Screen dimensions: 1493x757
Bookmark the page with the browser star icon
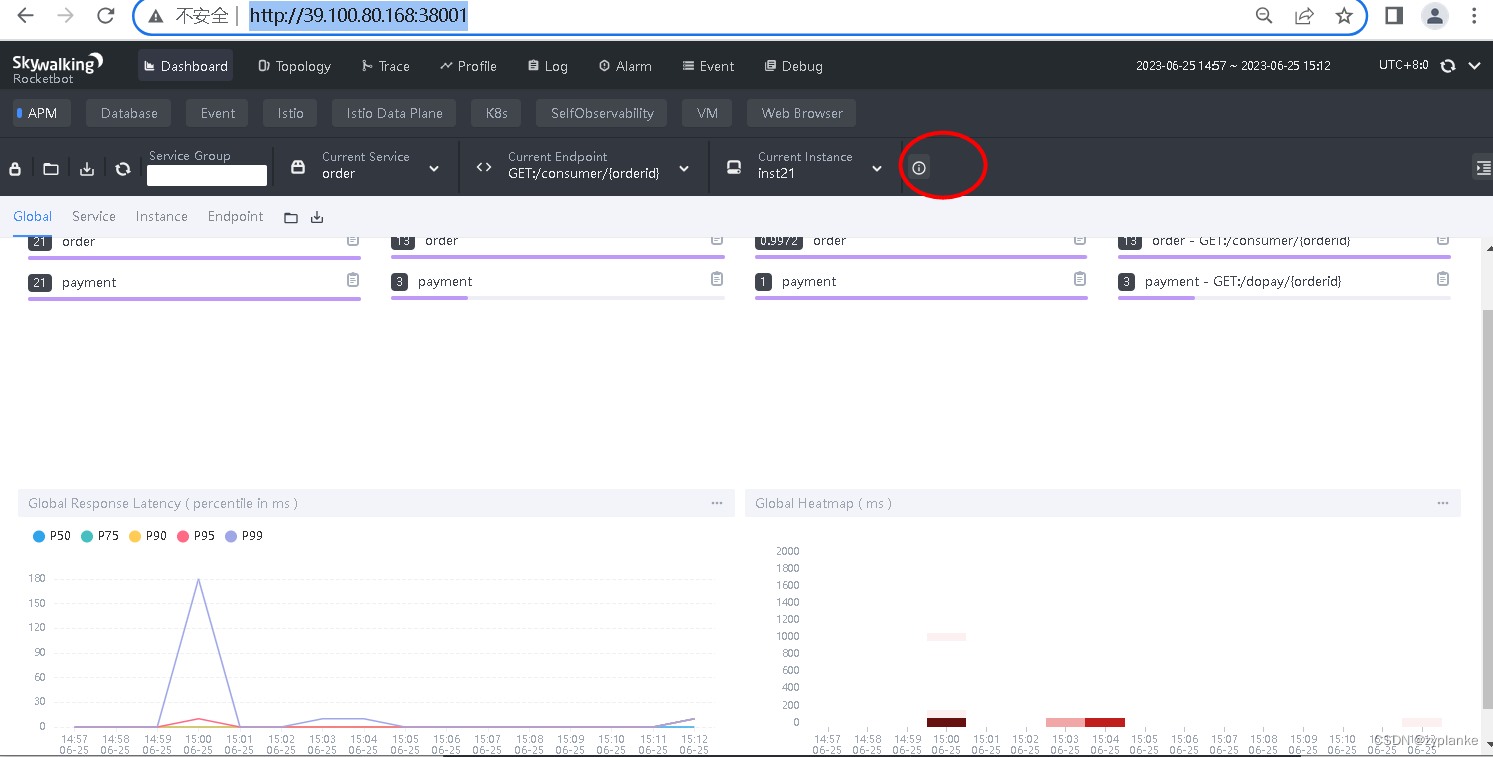pos(1344,16)
